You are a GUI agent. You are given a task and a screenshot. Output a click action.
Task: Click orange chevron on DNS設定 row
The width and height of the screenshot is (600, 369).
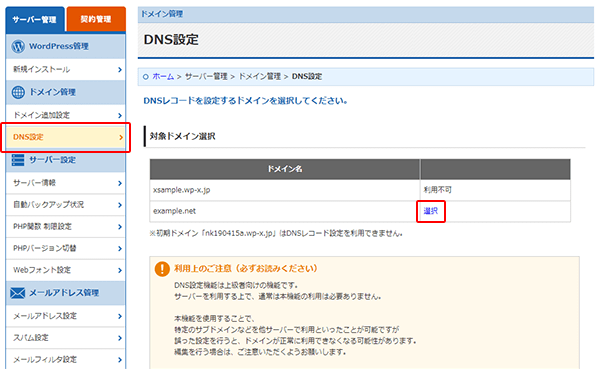pyautogui.click(x=121, y=137)
